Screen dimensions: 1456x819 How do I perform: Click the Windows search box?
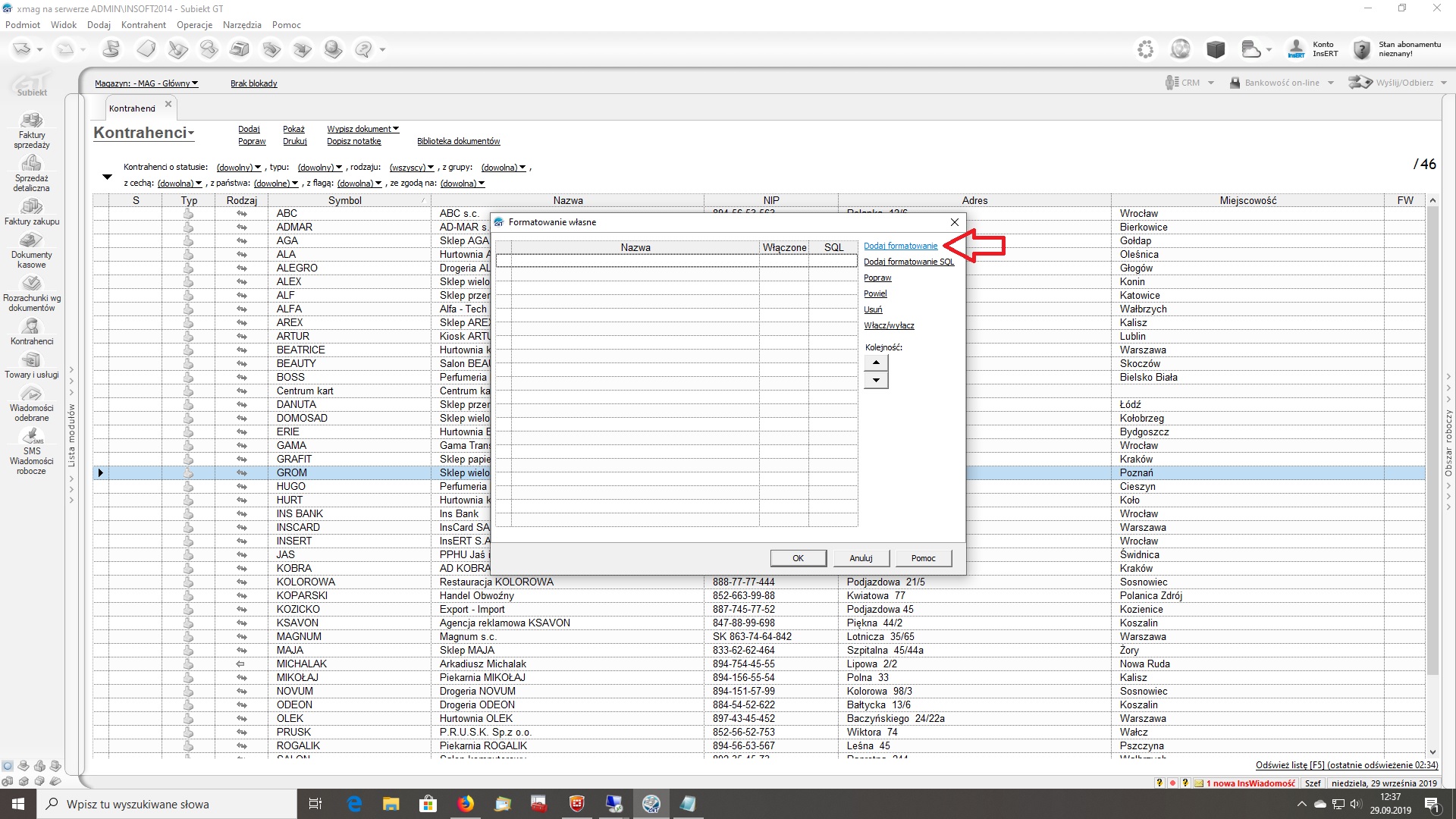pyautogui.click(x=167, y=804)
